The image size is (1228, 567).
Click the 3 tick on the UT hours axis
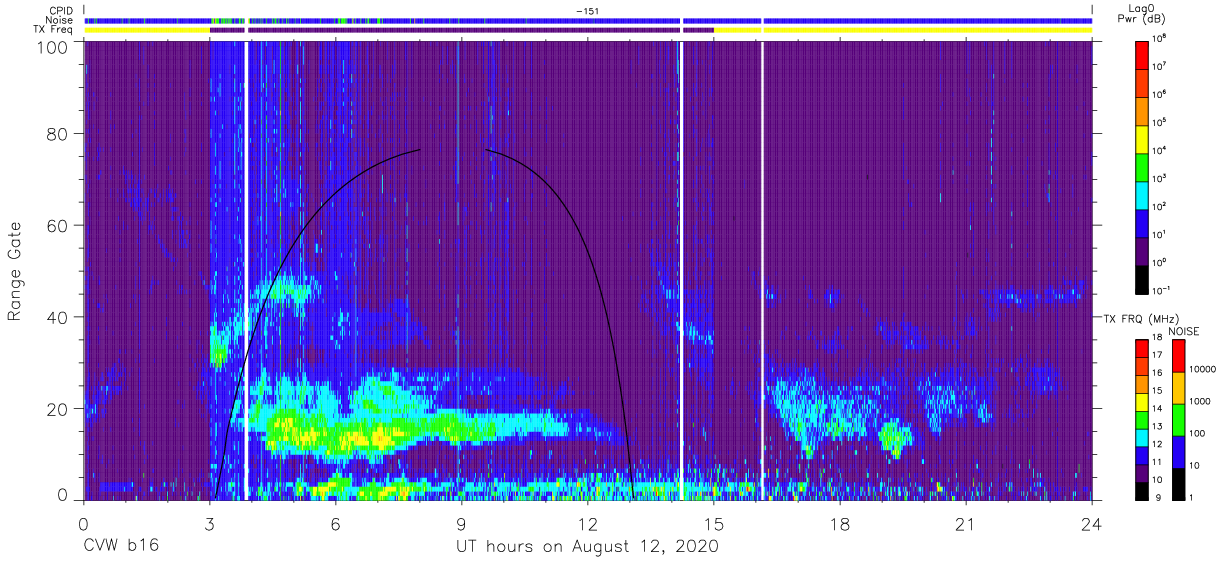[x=209, y=523]
